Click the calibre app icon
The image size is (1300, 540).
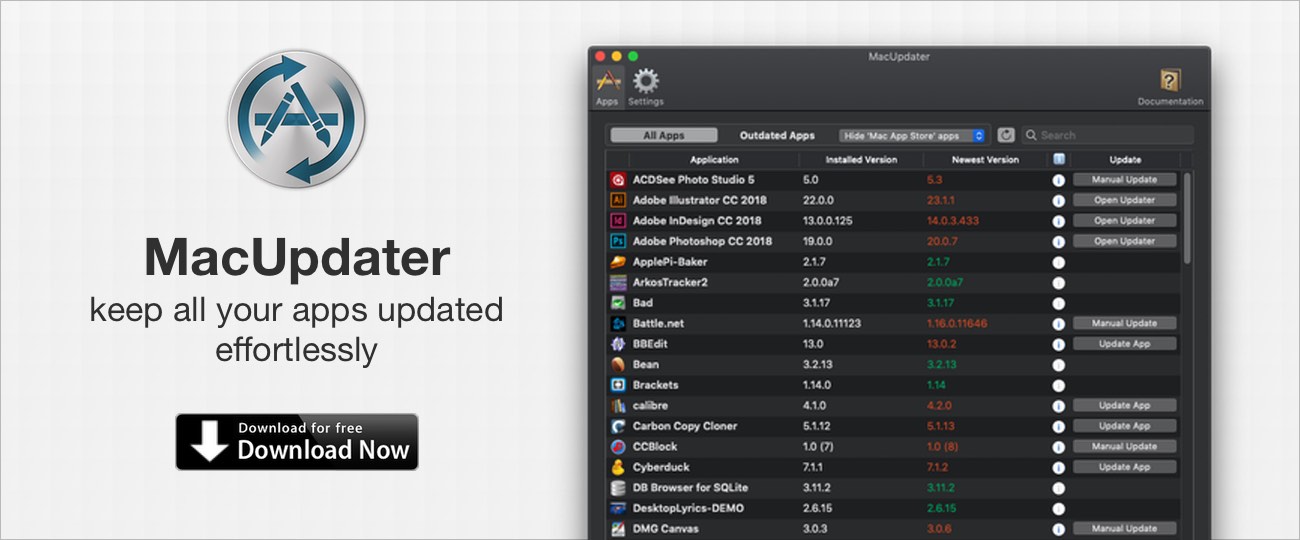[617, 405]
